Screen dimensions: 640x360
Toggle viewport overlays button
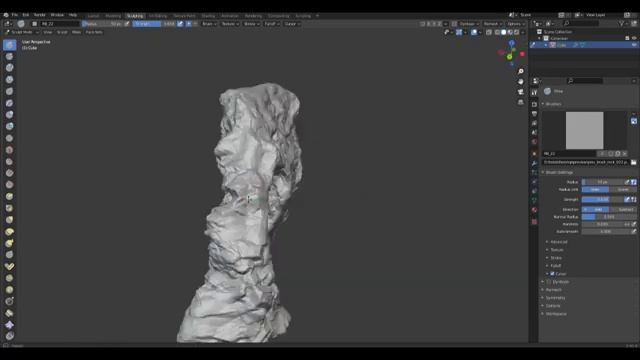click(x=474, y=32)
